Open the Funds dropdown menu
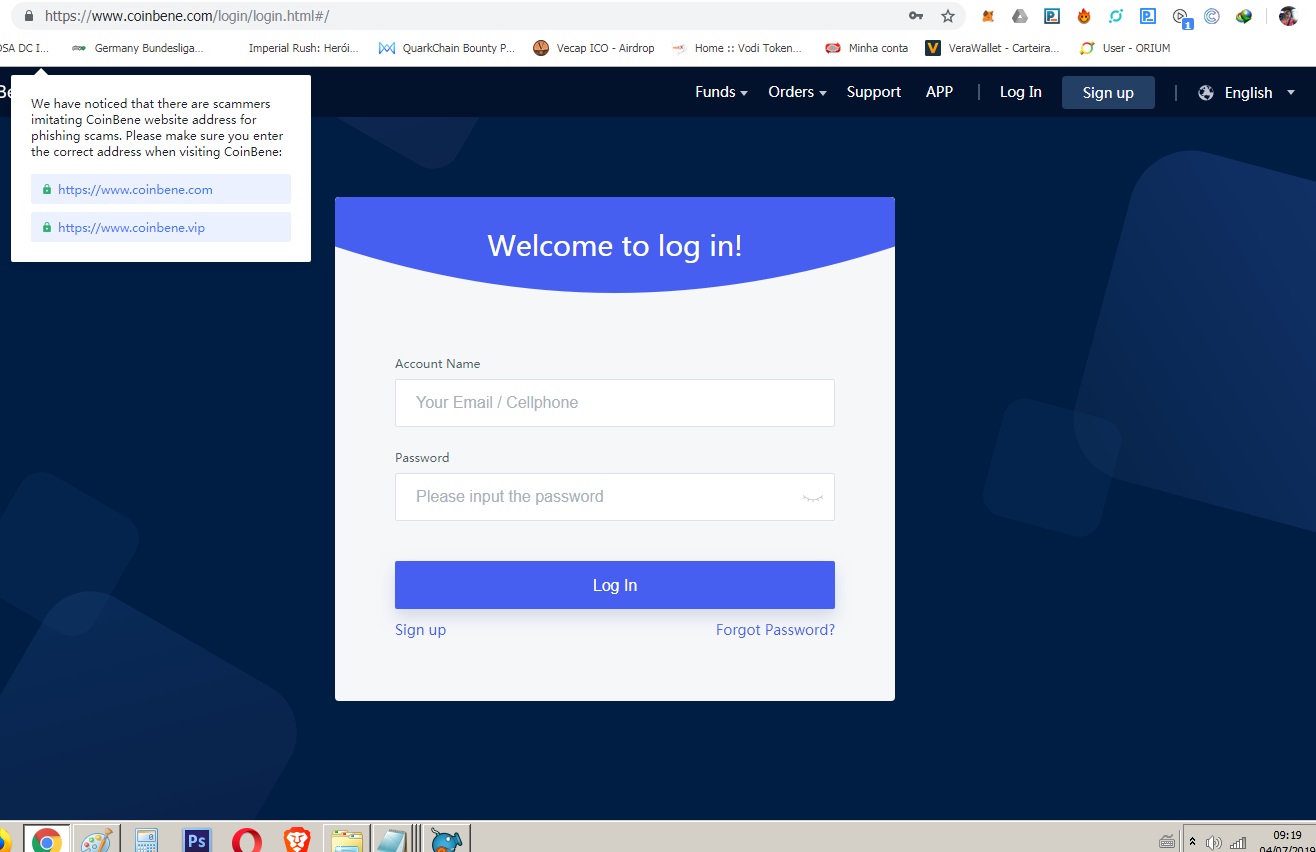 pyautogui.click(x=721, y=92)
